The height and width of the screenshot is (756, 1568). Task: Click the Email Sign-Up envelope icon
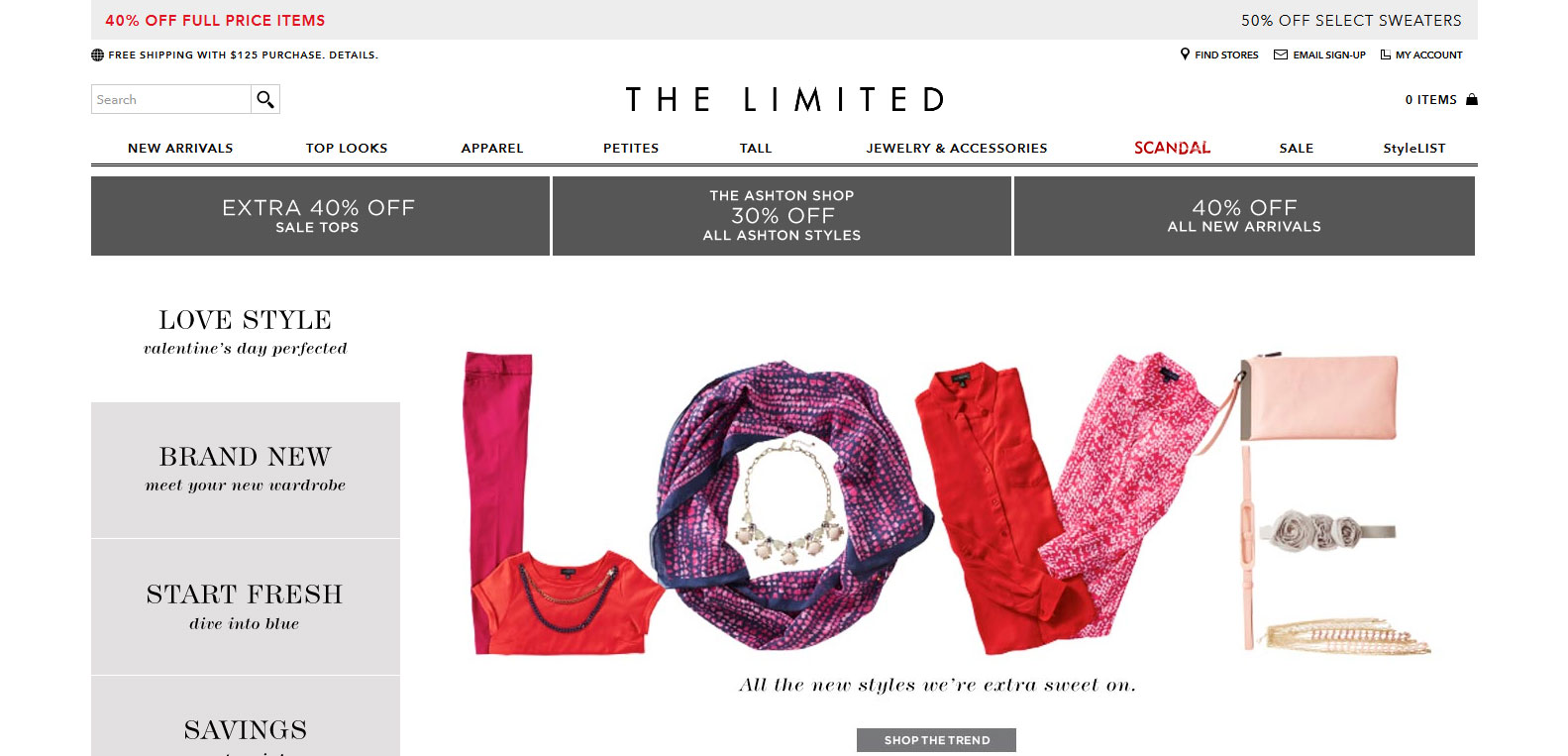coord(1281,54)
